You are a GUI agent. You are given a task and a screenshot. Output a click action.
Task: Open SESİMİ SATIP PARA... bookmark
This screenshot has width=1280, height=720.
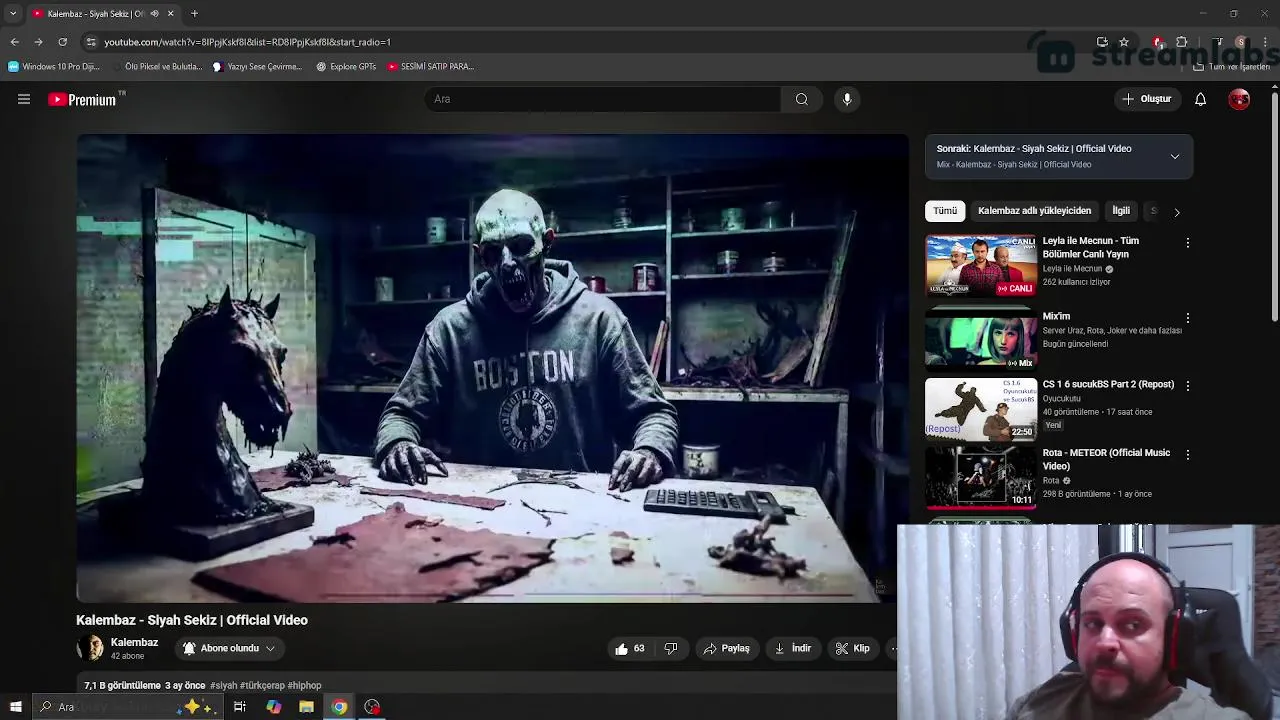coord(431,67)
